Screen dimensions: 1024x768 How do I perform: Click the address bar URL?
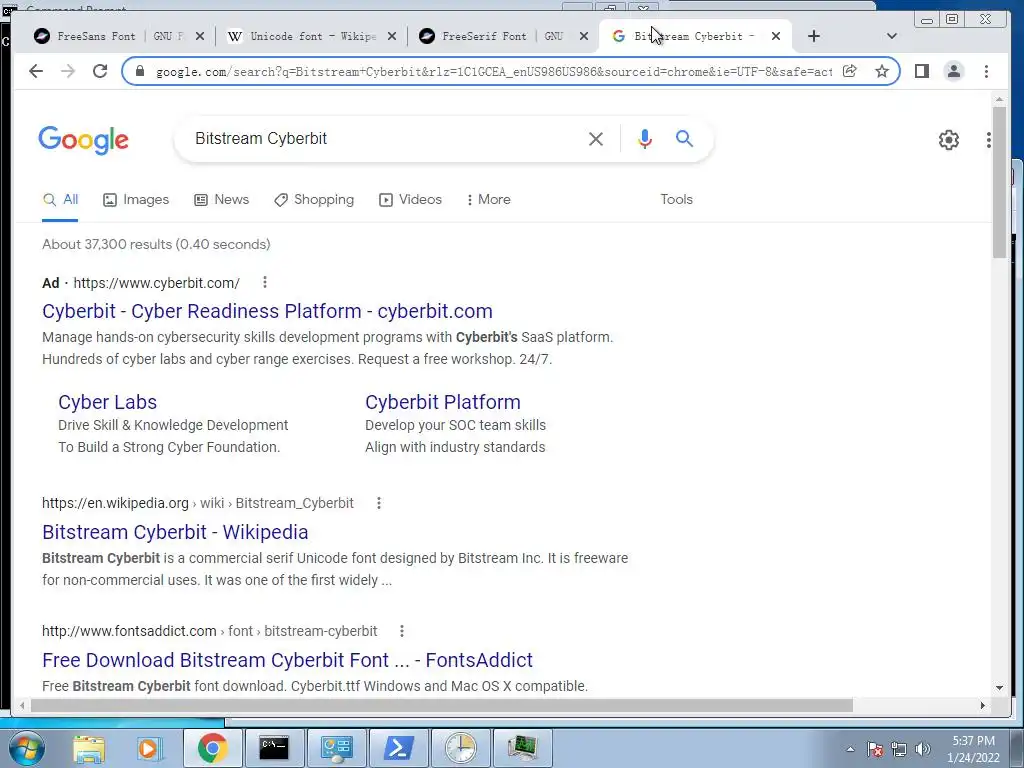[494, 72]
